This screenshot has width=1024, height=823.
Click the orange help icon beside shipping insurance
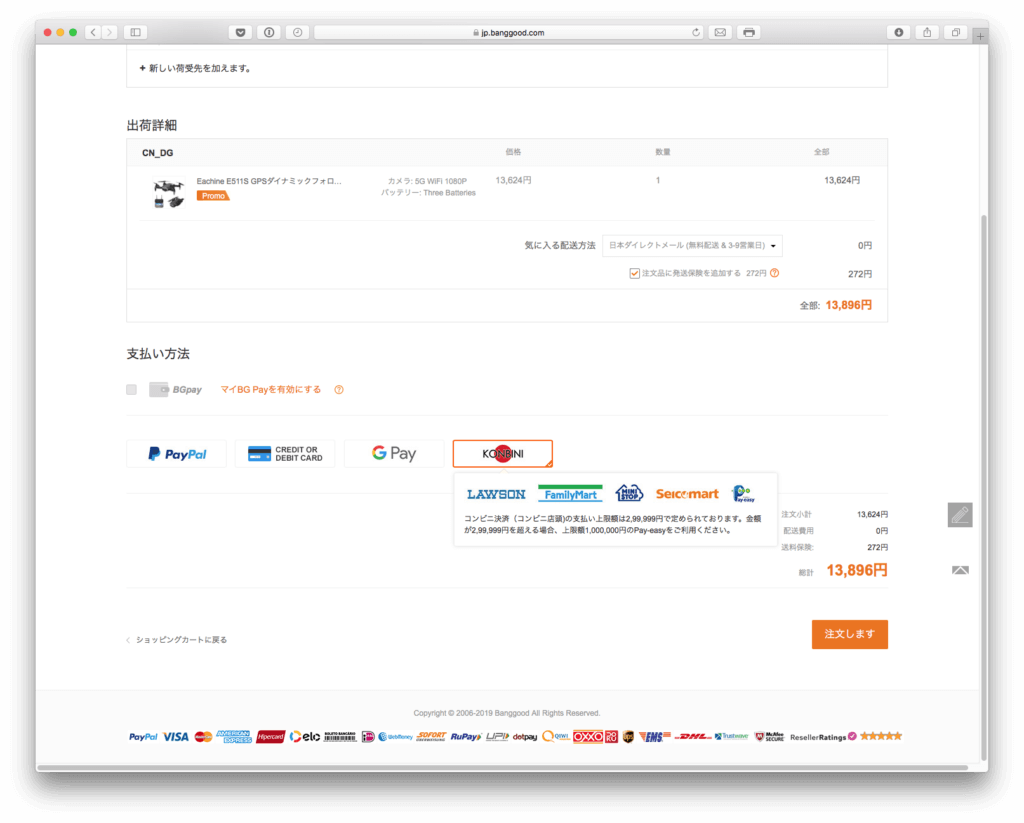tap(775, 273)
